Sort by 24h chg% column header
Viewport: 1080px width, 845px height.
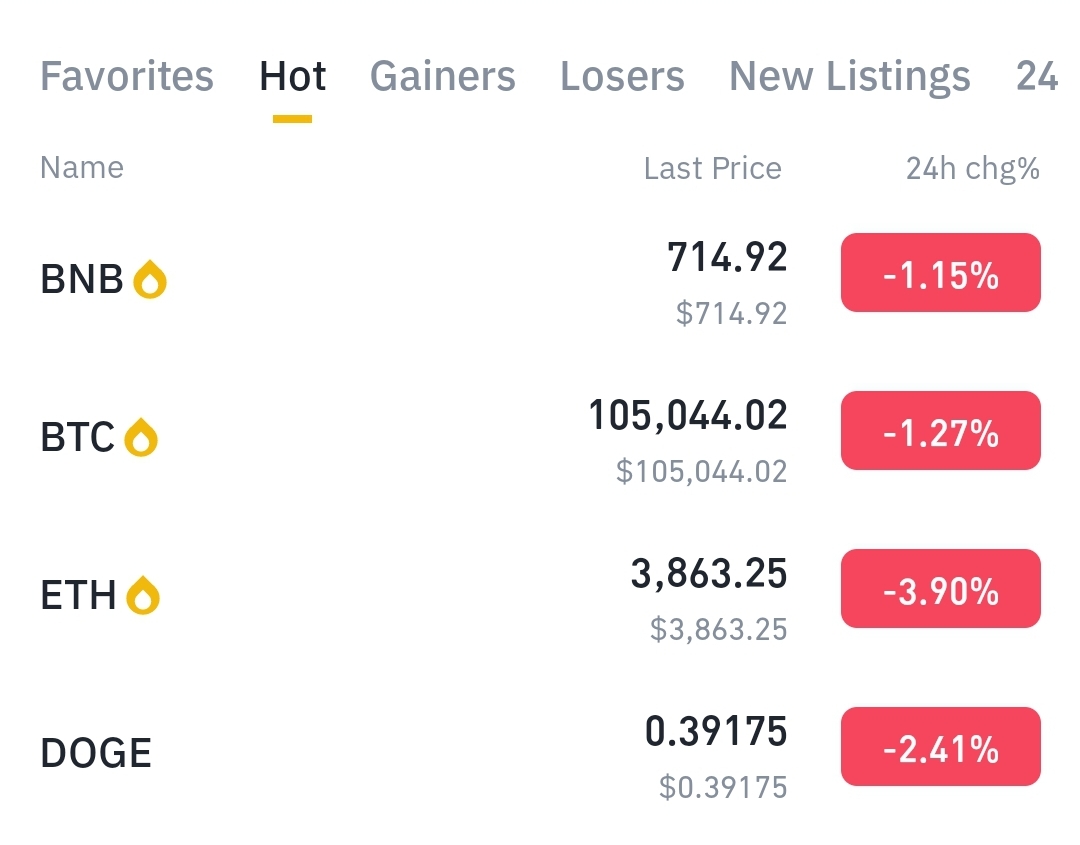(972, 169)
